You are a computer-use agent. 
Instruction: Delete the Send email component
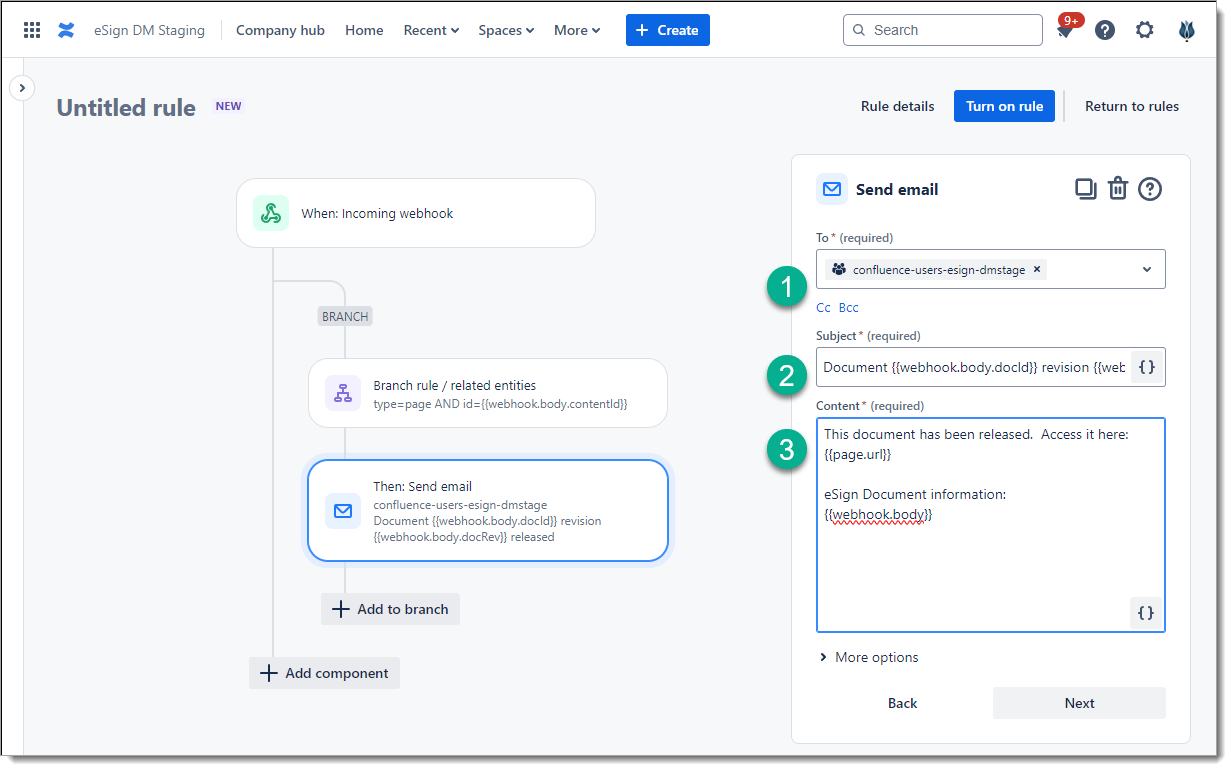click(1118, 189)
